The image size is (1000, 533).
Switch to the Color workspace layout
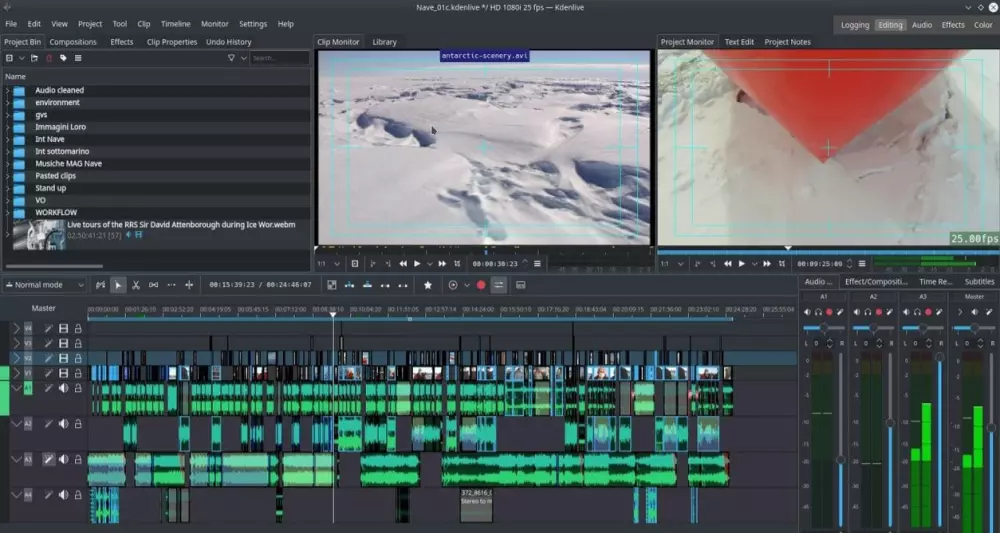pyautogui.click(x=983, y=25)
